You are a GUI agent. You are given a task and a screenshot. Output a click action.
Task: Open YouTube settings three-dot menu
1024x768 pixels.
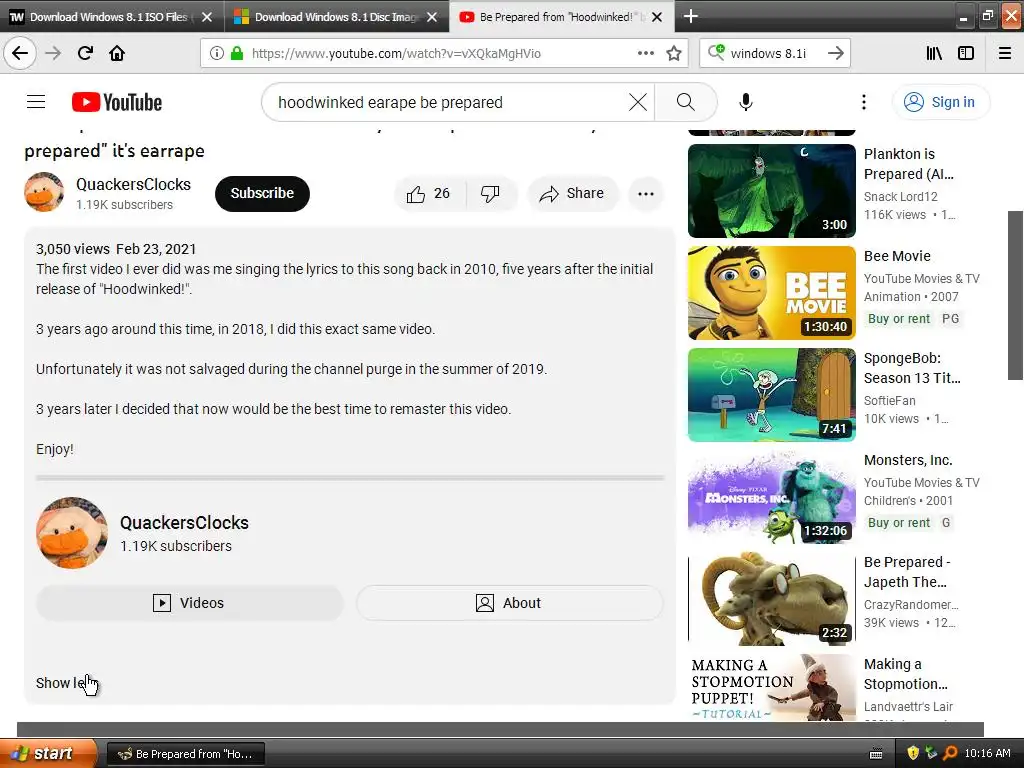point(863,102)
